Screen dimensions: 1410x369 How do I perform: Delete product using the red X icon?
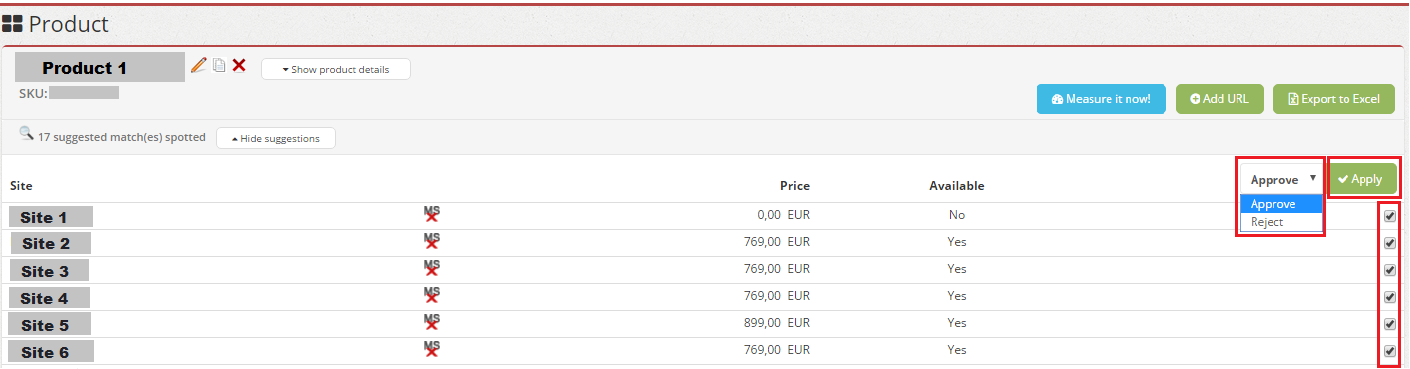[x=239, y=65]
